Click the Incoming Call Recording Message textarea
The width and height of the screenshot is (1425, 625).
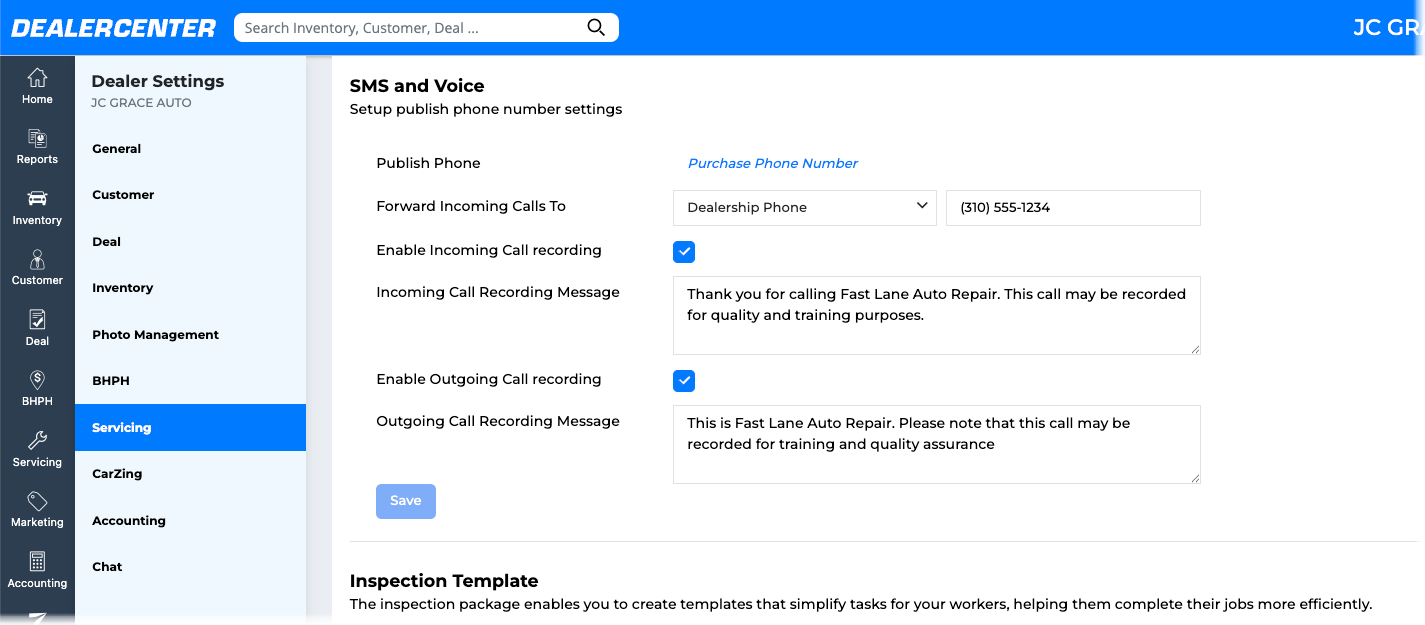[937, 316]
